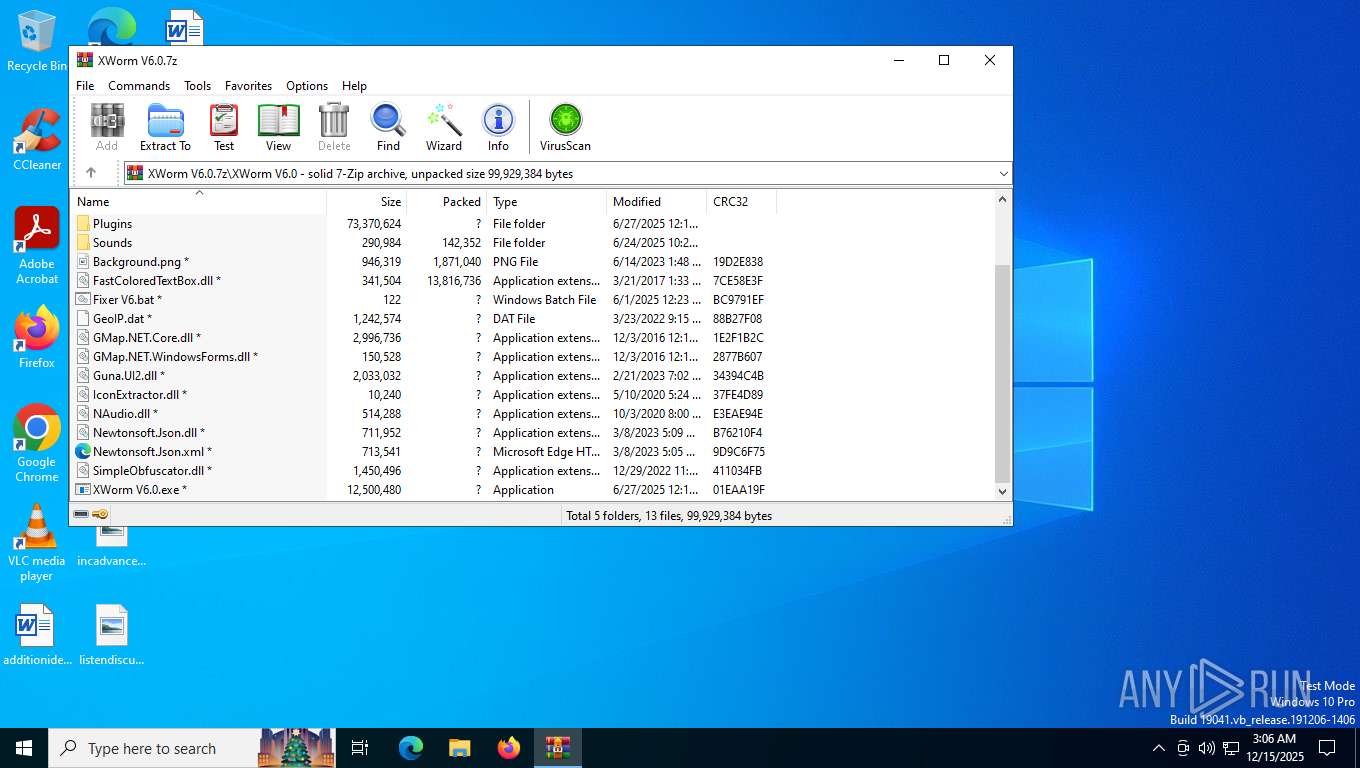Click the grayed Add toolbar icon
This screenshot has width=1360, height=768.
107,127
